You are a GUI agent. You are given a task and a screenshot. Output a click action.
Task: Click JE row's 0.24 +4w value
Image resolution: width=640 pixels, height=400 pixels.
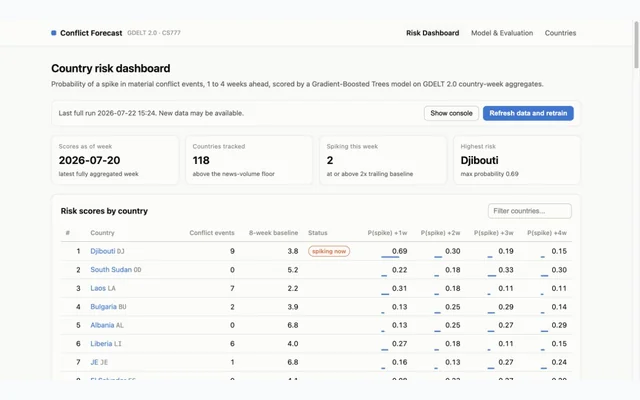(559, 362)
